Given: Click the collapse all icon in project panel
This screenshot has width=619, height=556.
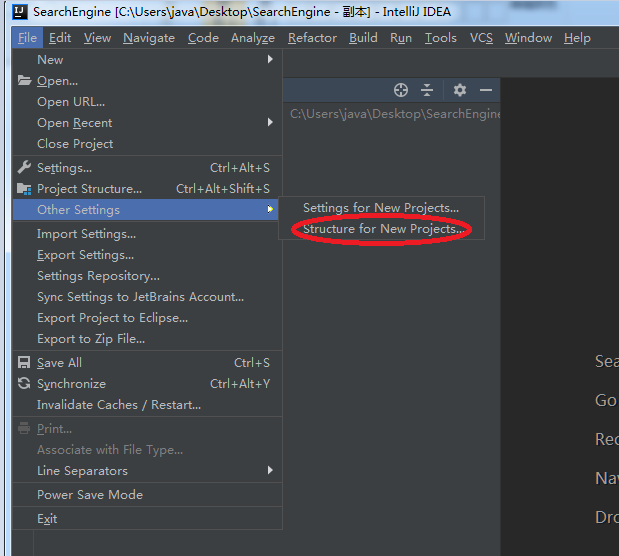Looking at the screenshot, I should pos(427,90).
